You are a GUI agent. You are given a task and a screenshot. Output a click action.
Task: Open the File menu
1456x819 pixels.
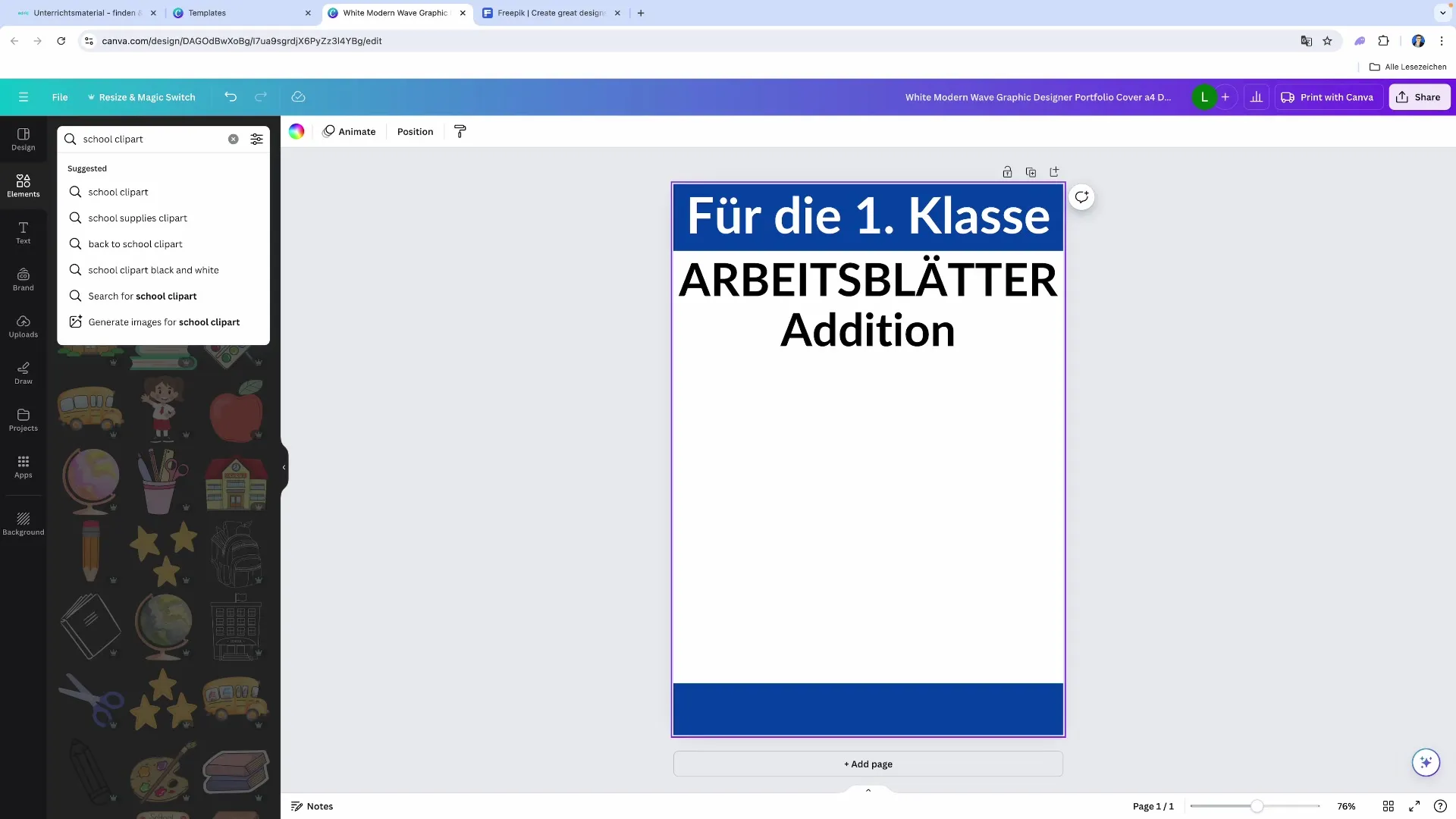[x=60, y=97]
